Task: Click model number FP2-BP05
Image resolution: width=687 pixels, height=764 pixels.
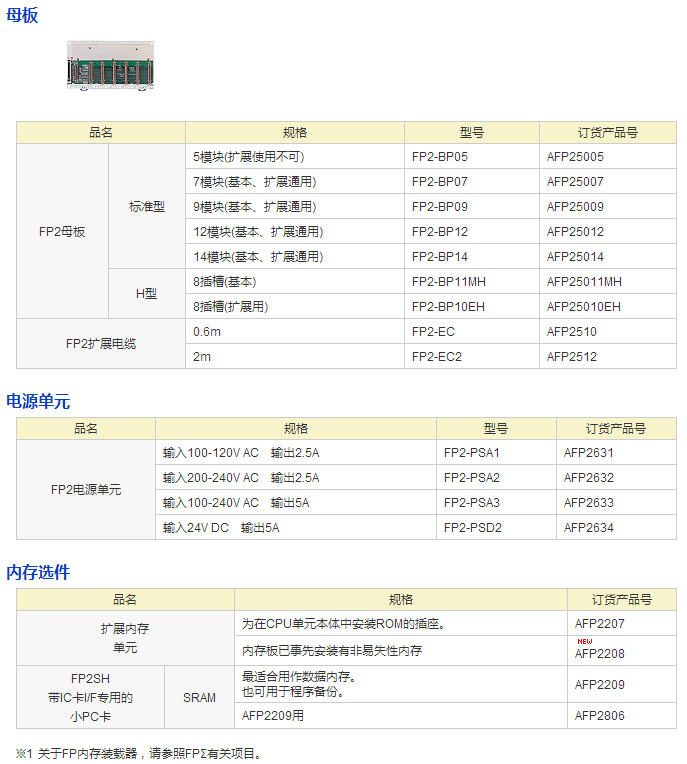Action: tap(439, 157)
